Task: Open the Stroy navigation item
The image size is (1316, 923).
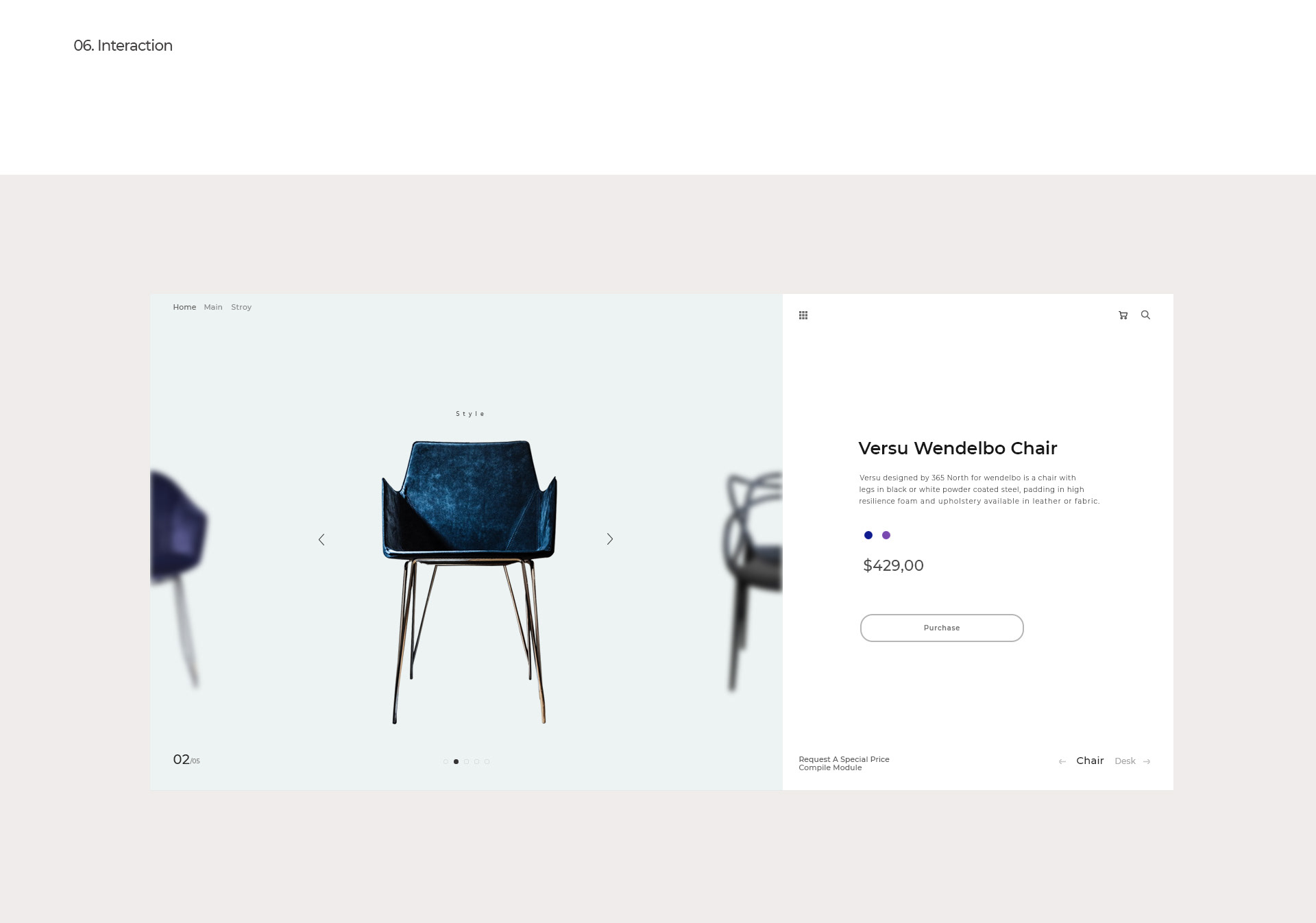Action: 241,307
